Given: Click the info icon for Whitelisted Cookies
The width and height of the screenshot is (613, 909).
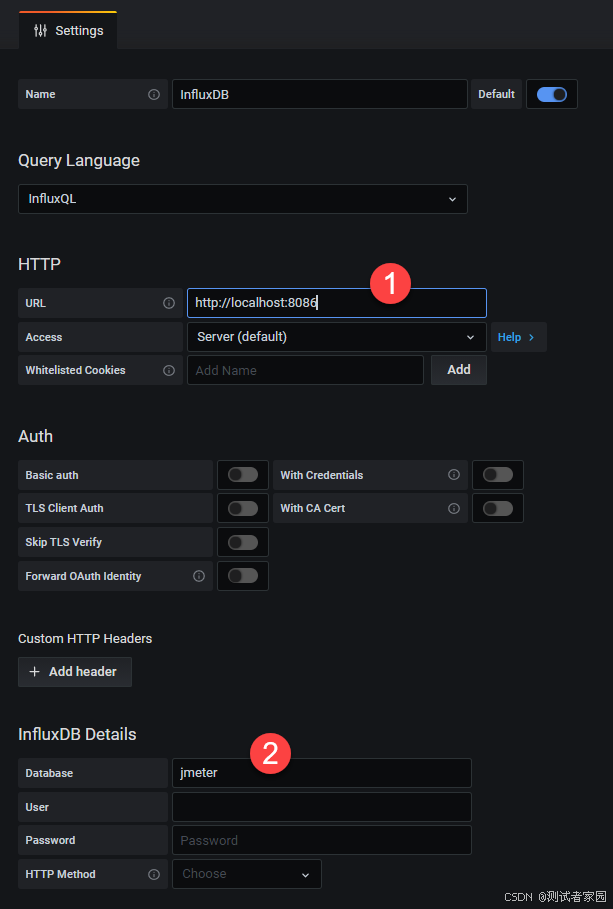Looking at the screenshot, I should 169,370.
